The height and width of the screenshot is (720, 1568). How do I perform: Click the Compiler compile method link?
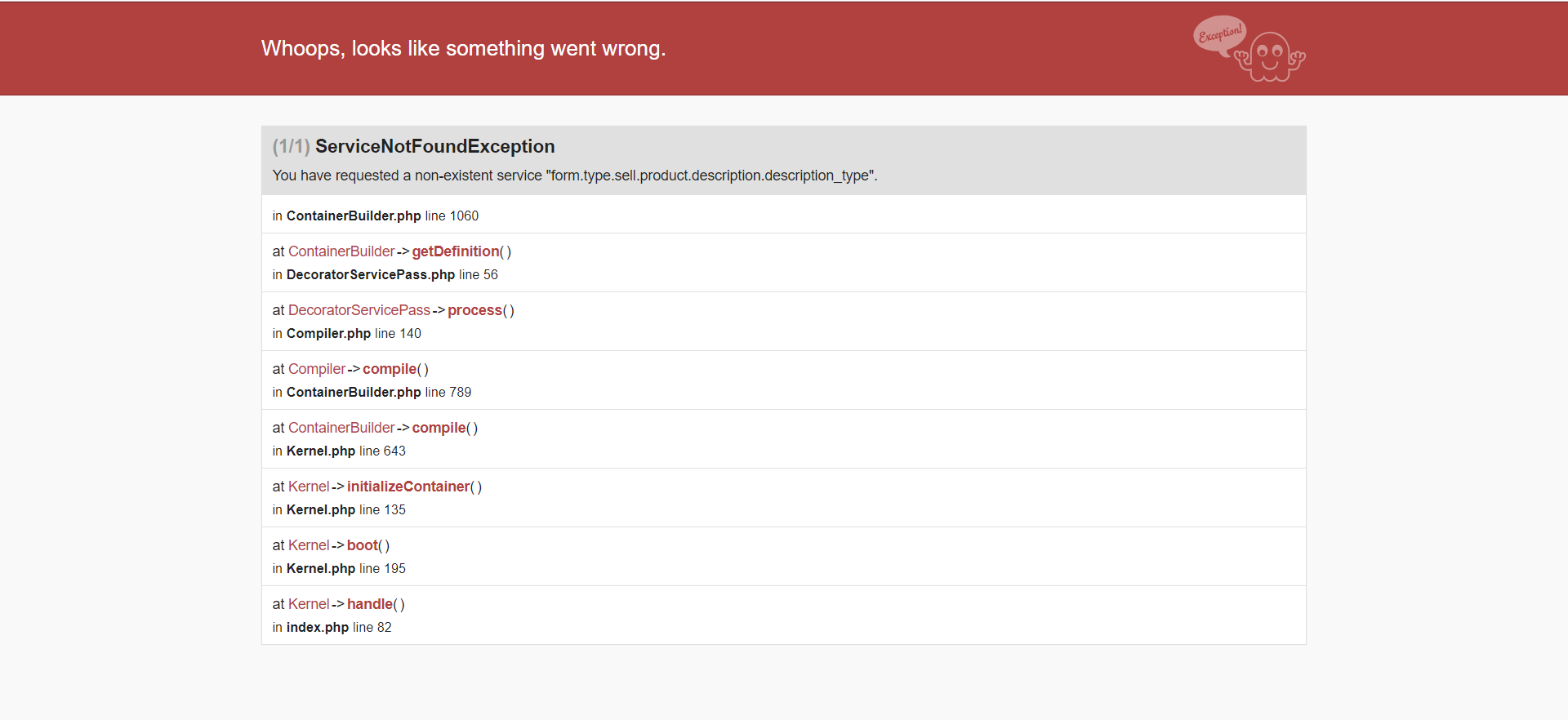[390, 369]
